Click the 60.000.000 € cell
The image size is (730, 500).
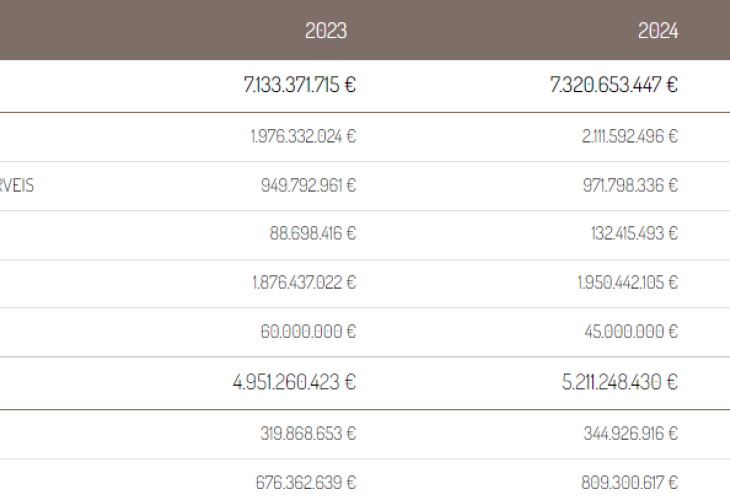tap(308, 332)
